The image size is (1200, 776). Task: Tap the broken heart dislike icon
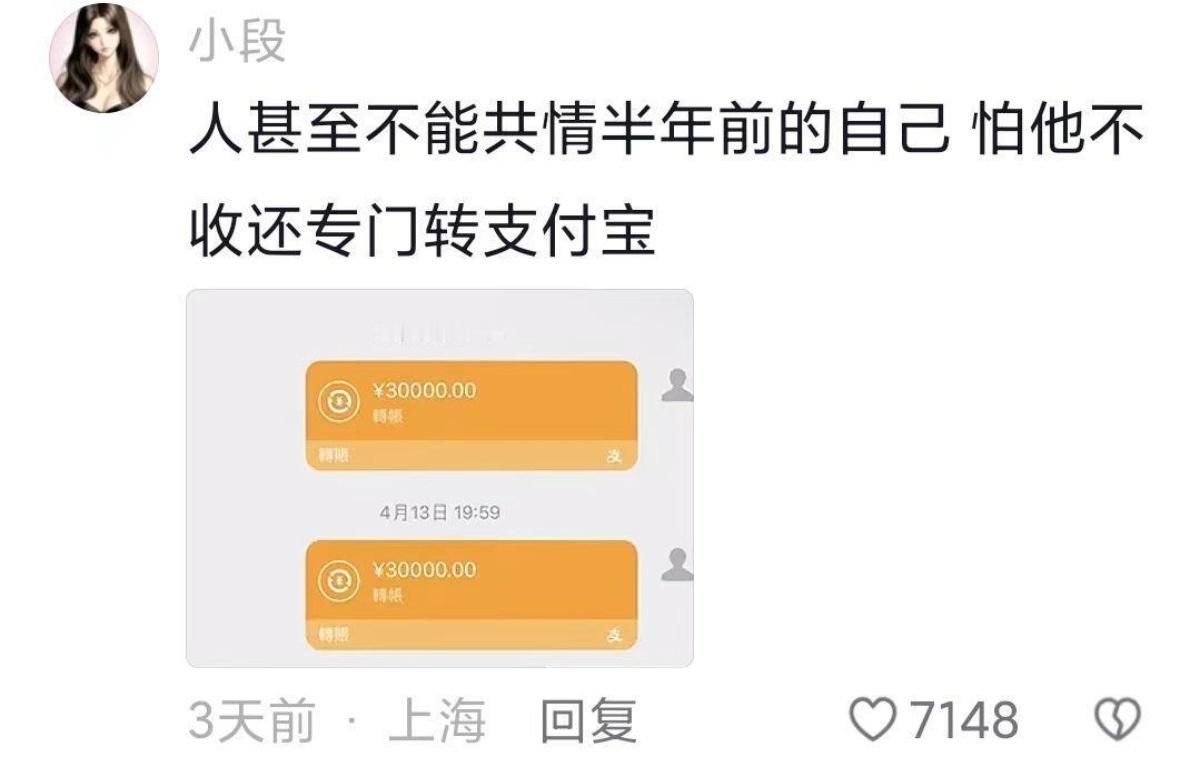click(x=1119, y=719)
